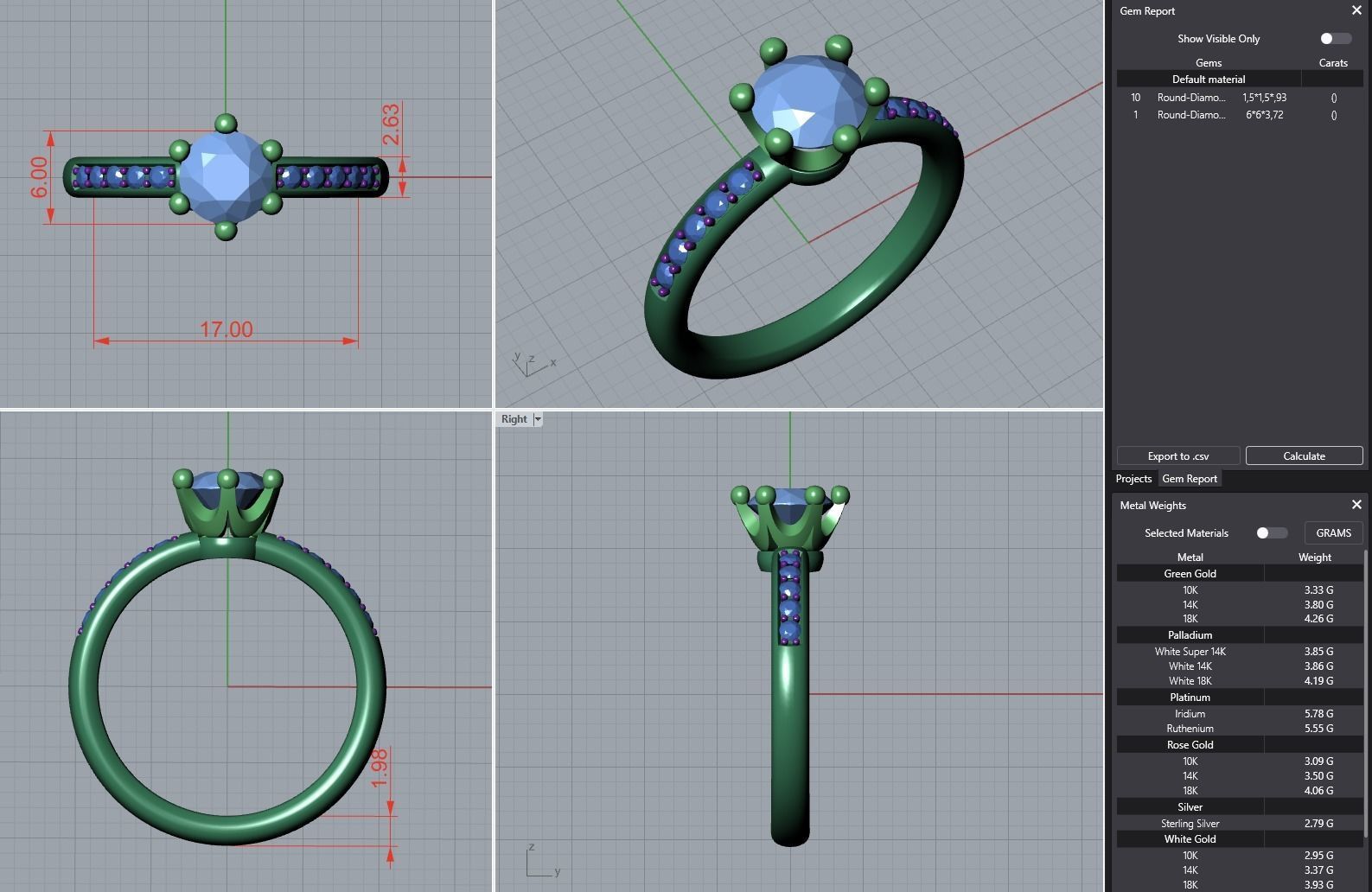Close the Metal Weights panel
The height and width of the screenshot is (892, 1372).
[x=1356, y=505]
